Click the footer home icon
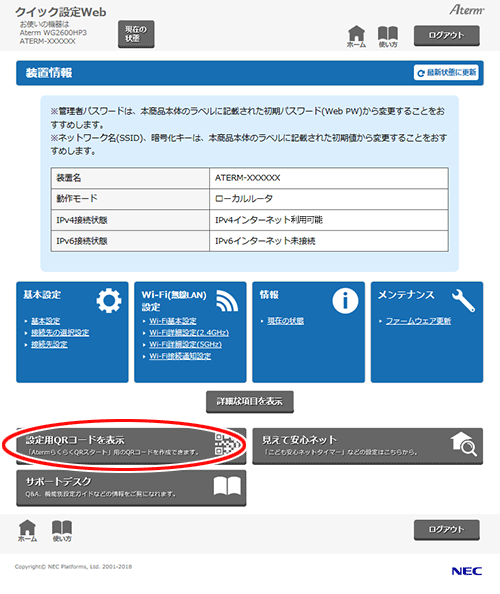500x594 pixels. 27,531
